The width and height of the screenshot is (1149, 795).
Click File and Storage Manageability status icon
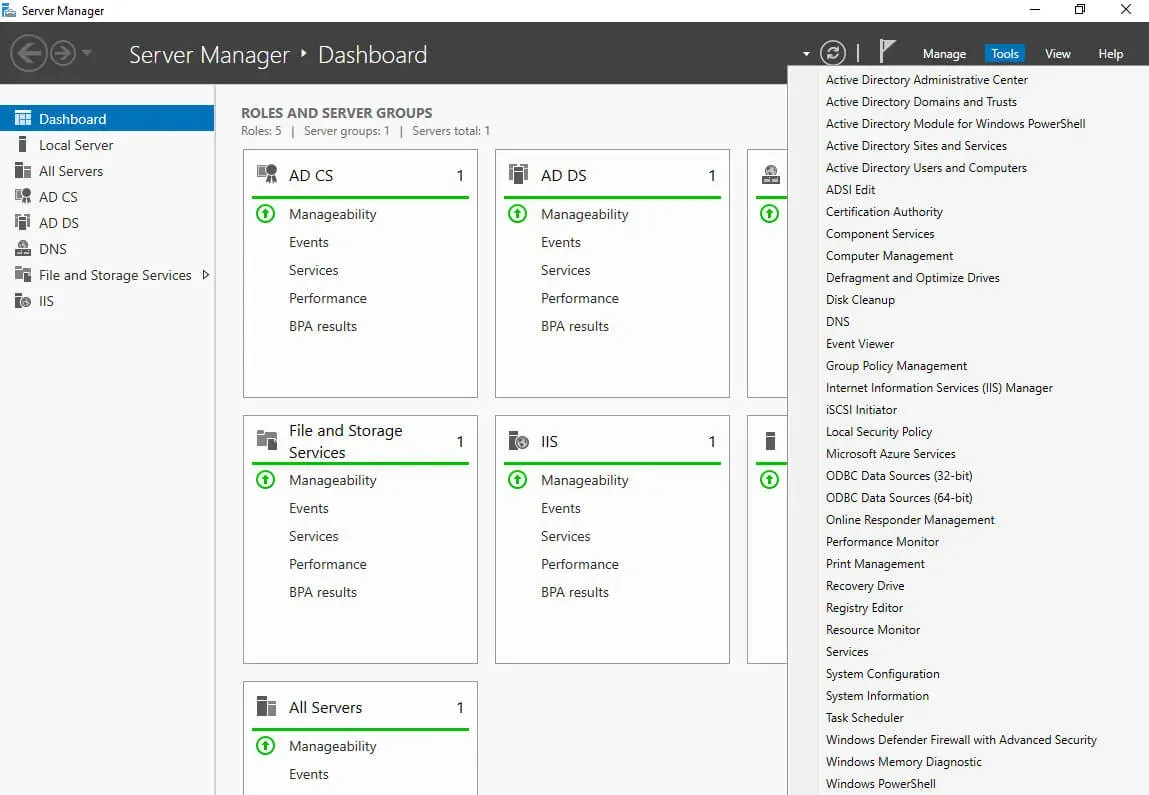tap(265, 480)
